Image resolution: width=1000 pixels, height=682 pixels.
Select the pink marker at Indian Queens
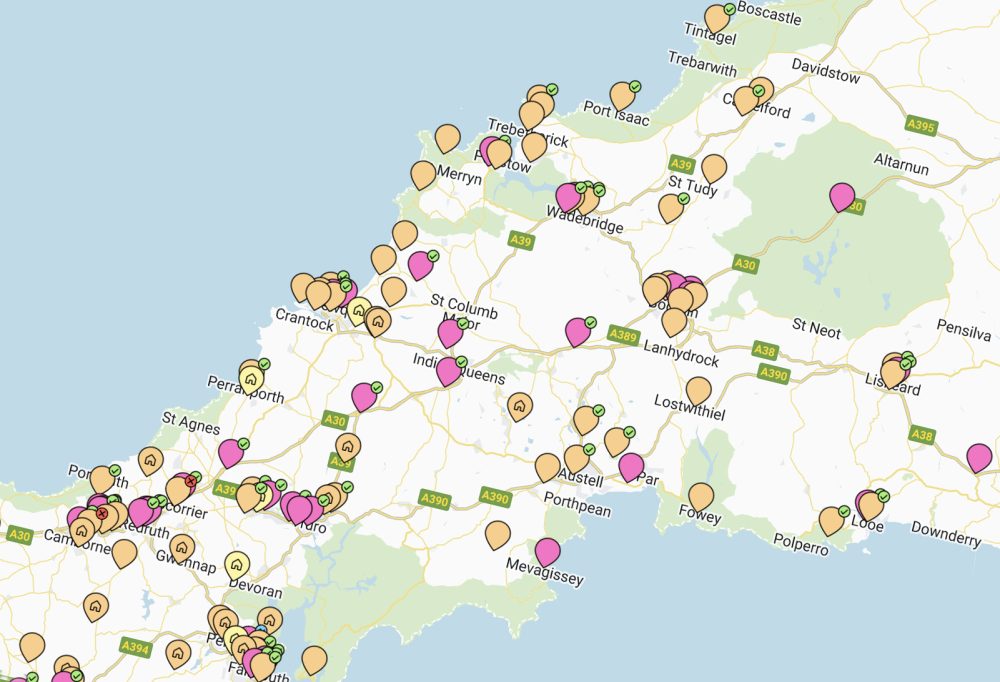(449, 370)
